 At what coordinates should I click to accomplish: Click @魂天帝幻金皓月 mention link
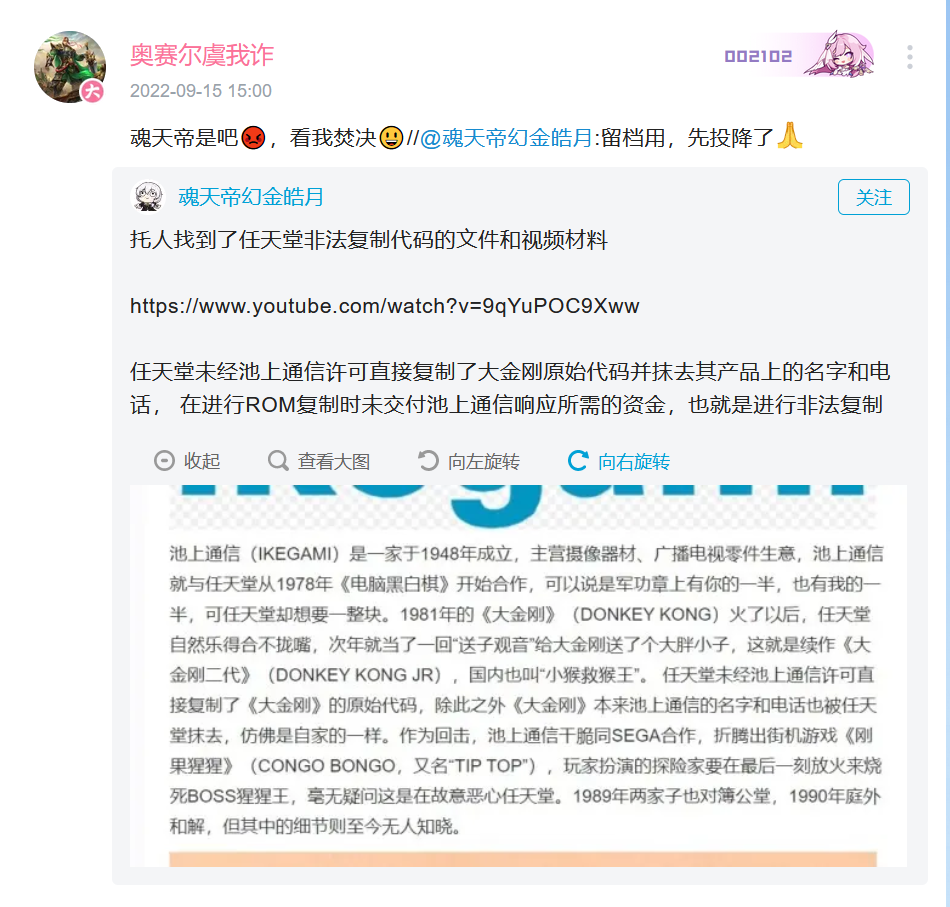pos(506,138)
